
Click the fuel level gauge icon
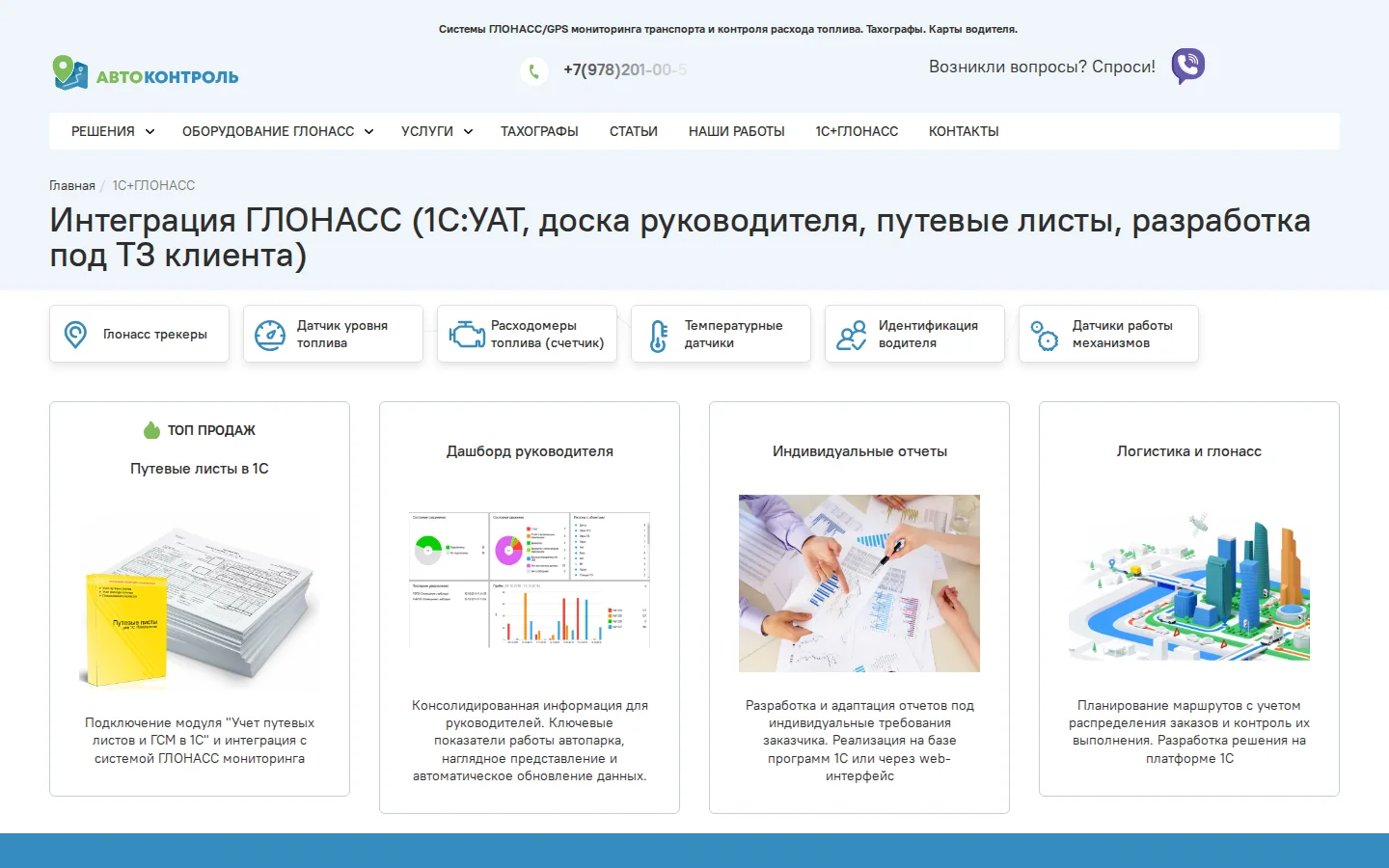tap(270, 335)
